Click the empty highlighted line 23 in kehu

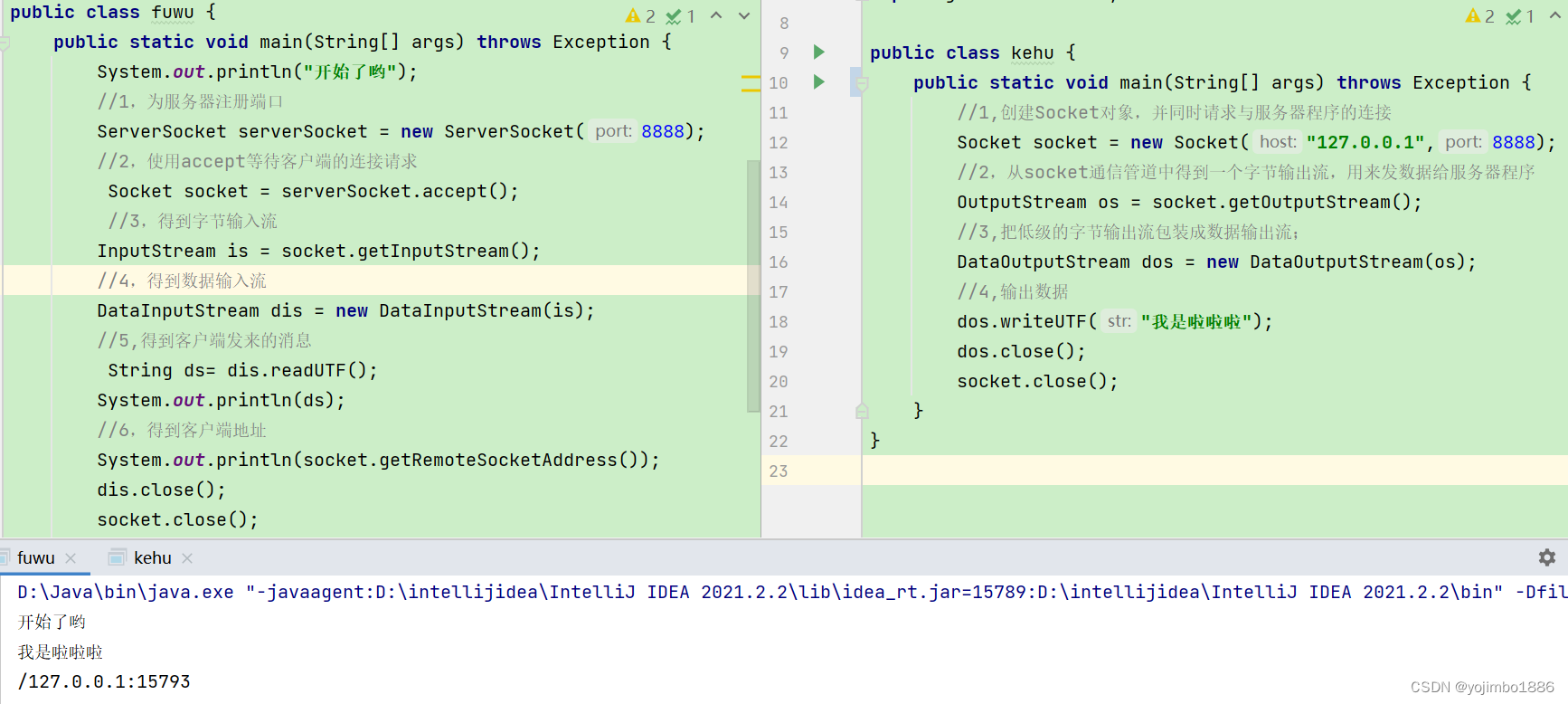pos(1214,471)
